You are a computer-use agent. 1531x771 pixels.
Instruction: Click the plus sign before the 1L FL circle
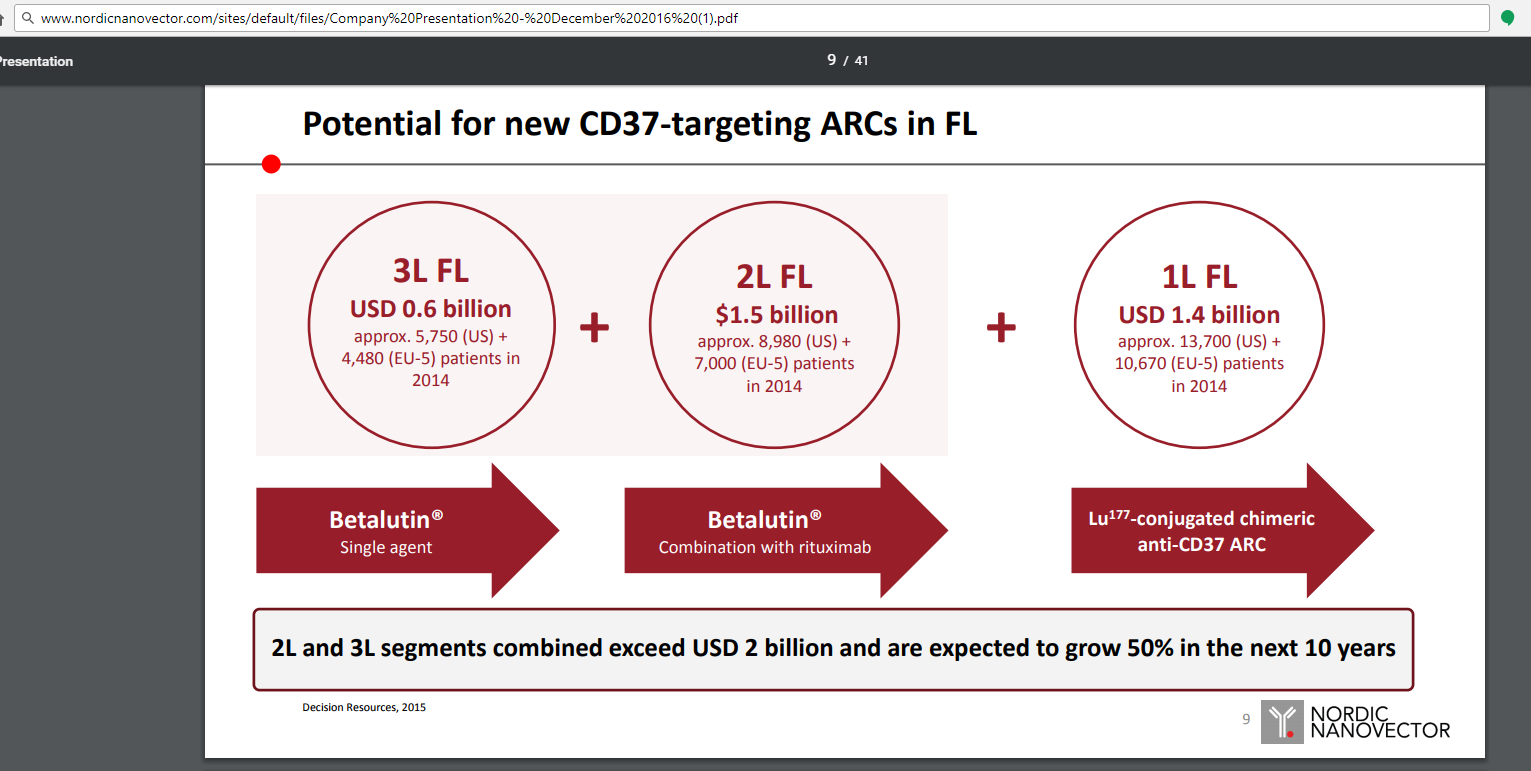1001,327
